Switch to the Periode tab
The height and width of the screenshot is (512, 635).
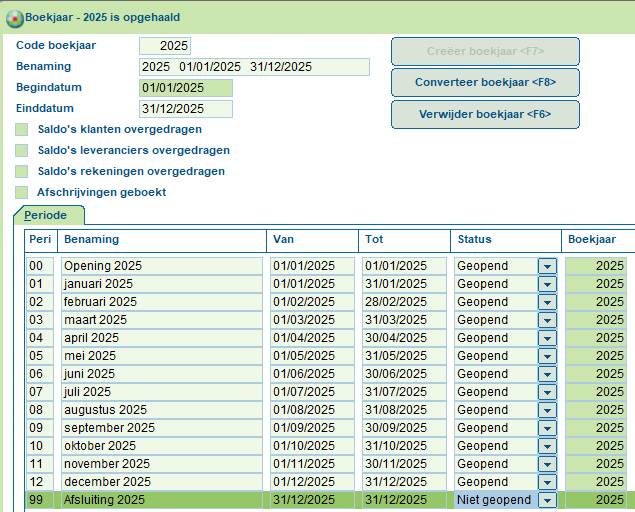click(48, 215)
